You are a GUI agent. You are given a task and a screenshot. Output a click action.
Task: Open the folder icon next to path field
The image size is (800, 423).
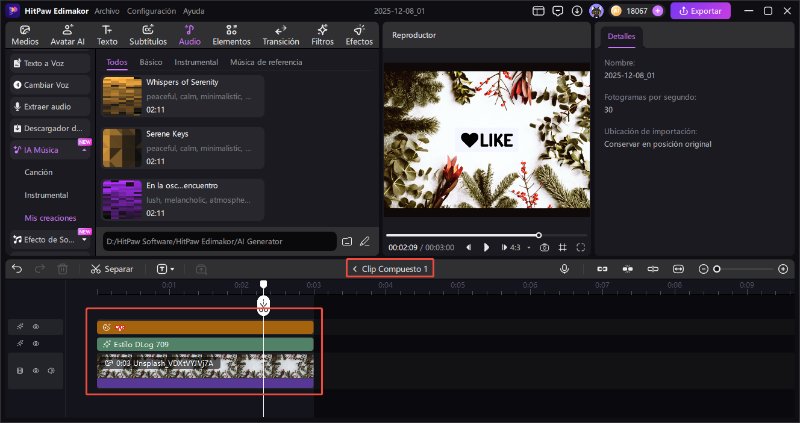pos(347,241)
